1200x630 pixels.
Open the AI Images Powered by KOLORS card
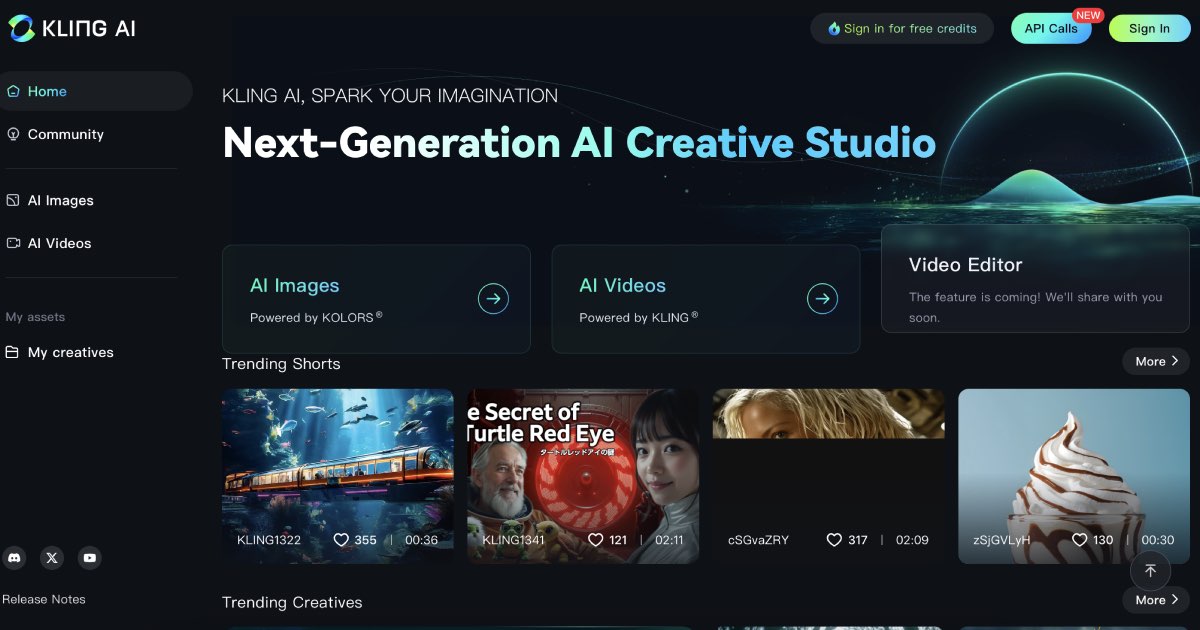tap(376, 299)
